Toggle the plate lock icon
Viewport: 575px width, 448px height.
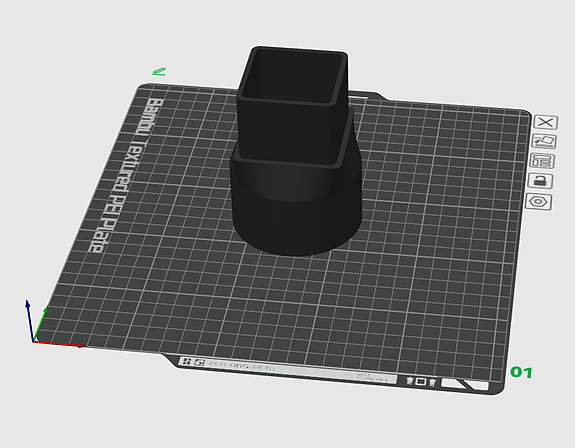pos(540,181)
